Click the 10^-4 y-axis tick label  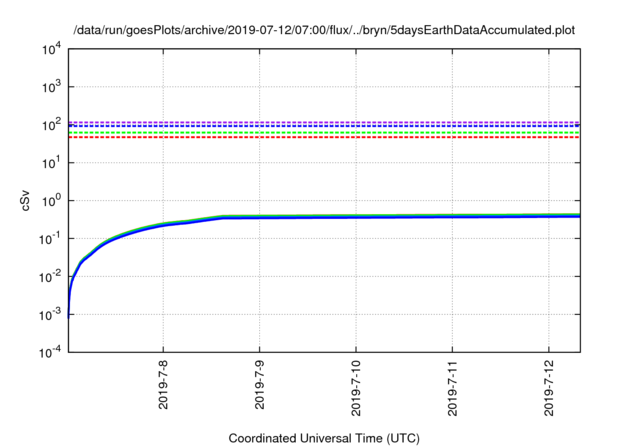pyautogui.click(x=50, y=352)
